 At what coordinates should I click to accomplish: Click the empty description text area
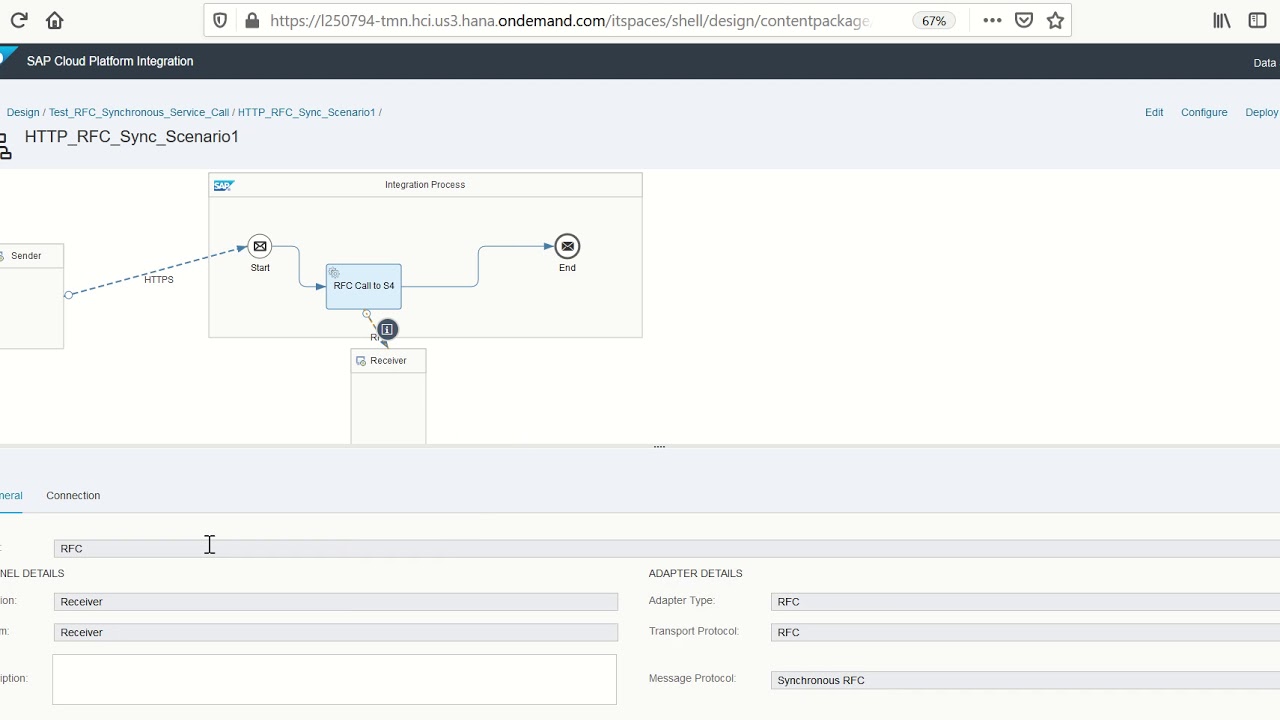[x=334, y=679]
